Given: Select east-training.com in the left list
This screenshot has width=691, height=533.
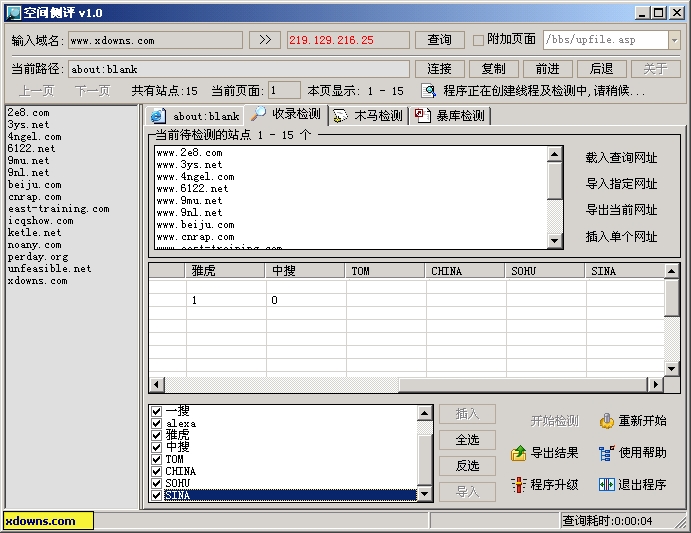Looking at the screenshot, I should pyautogui.click(x=59, y=209).
